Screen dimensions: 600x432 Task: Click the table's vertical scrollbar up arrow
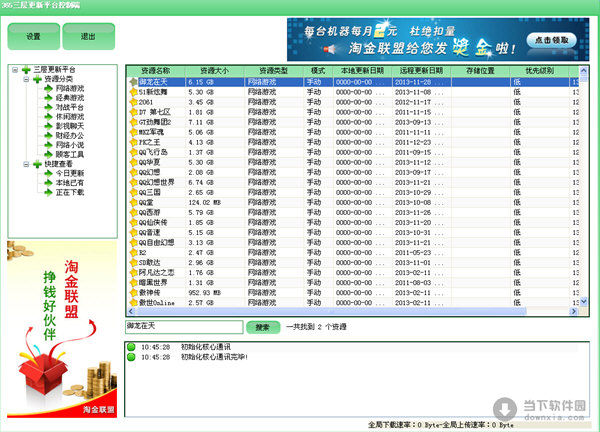pos(584,70)
